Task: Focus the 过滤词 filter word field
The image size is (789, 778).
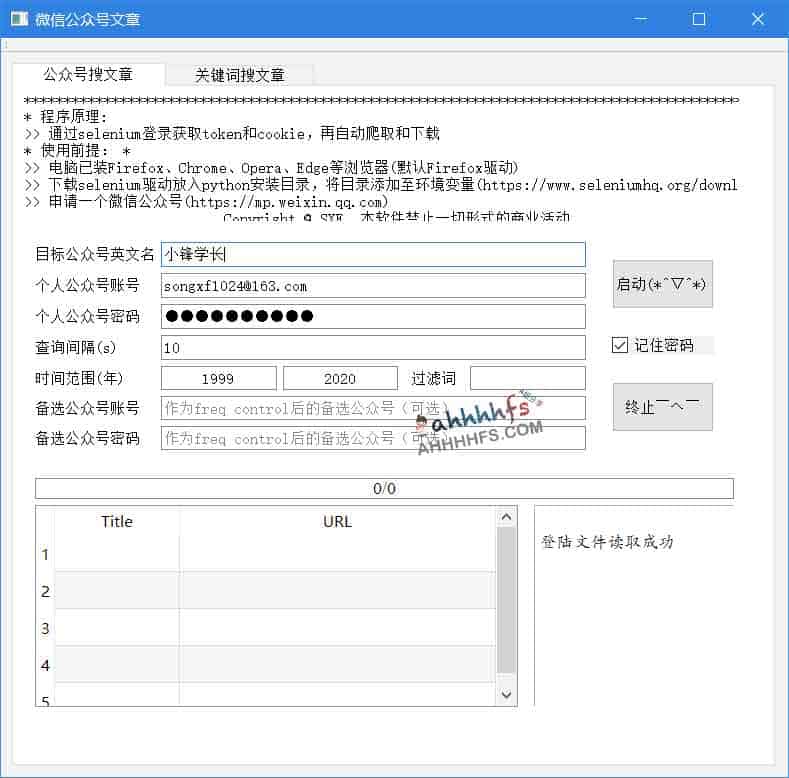Action: pyautogui.click(x=527, y=379)
